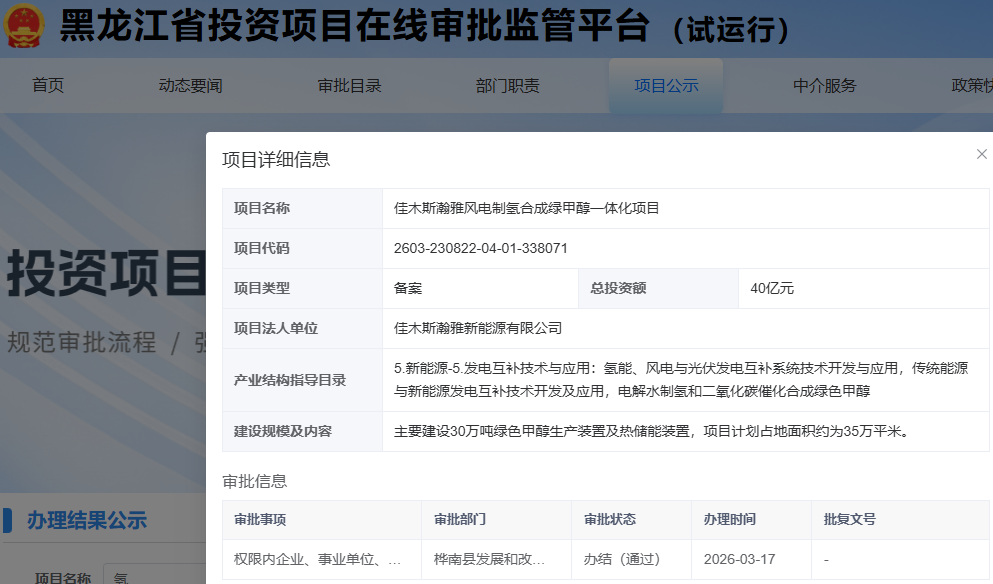Click the 办结（通过） approval status
The image size is (993, 584).
[620, 559]
